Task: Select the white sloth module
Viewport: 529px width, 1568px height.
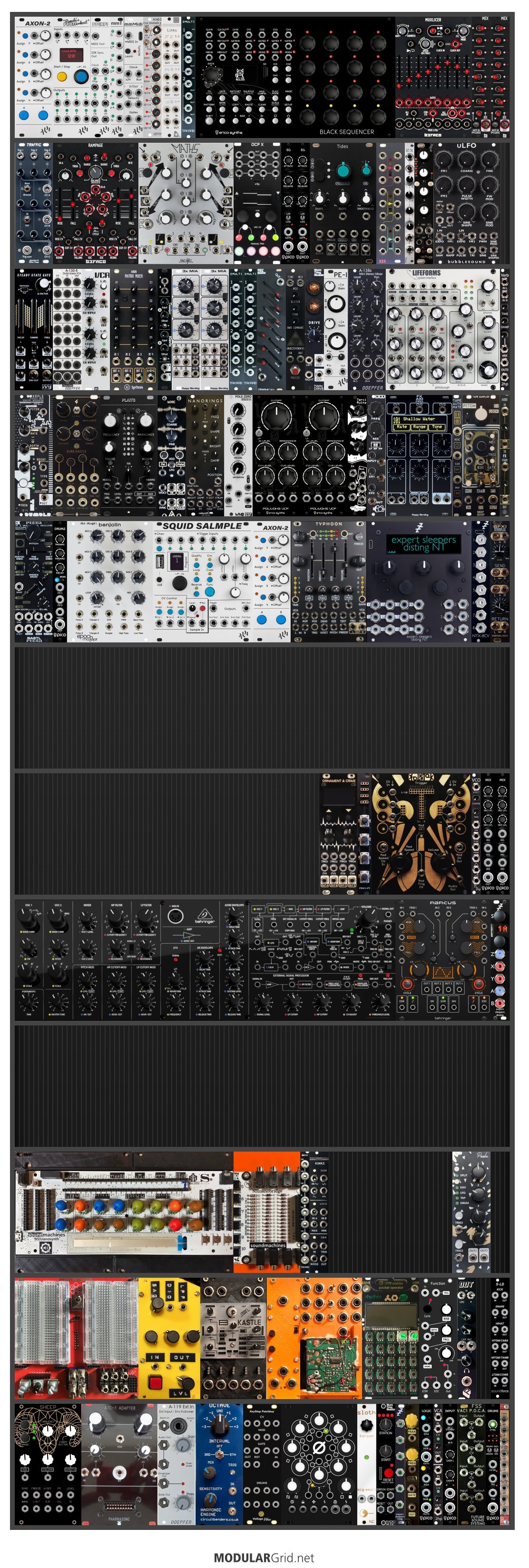Action: pos(366,1464)
